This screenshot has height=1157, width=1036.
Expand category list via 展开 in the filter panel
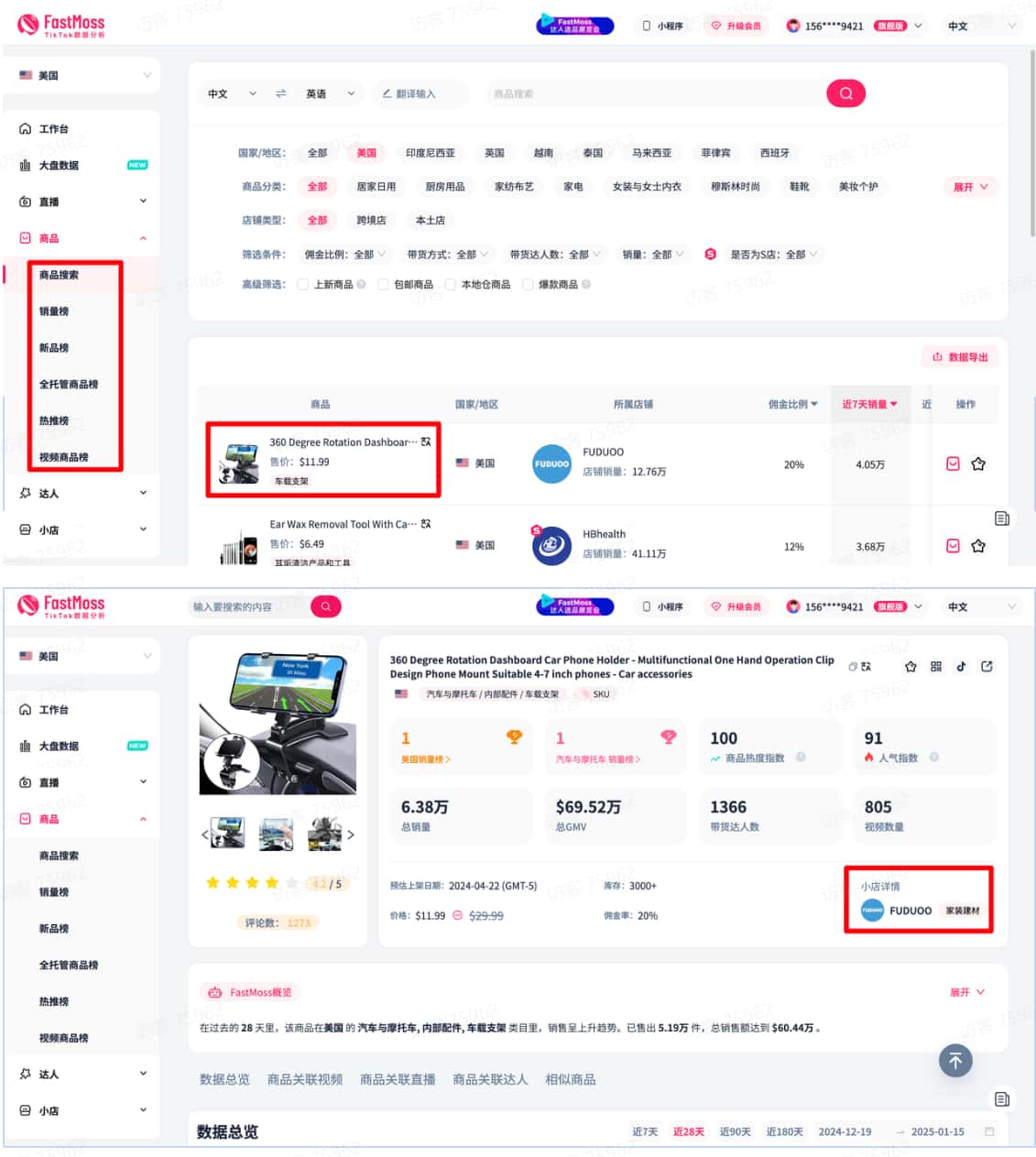[x=970, y=187]
